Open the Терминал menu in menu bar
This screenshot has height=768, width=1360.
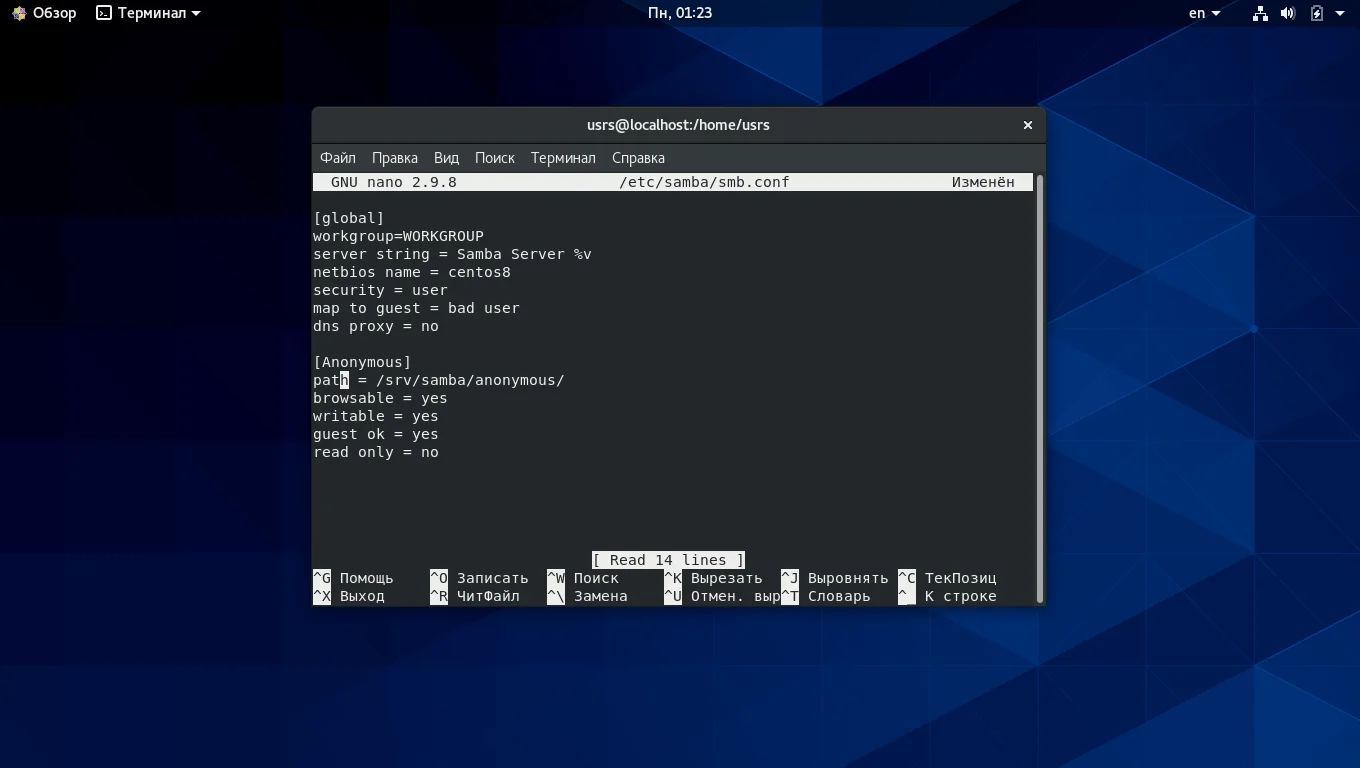[x=562, y=158]
